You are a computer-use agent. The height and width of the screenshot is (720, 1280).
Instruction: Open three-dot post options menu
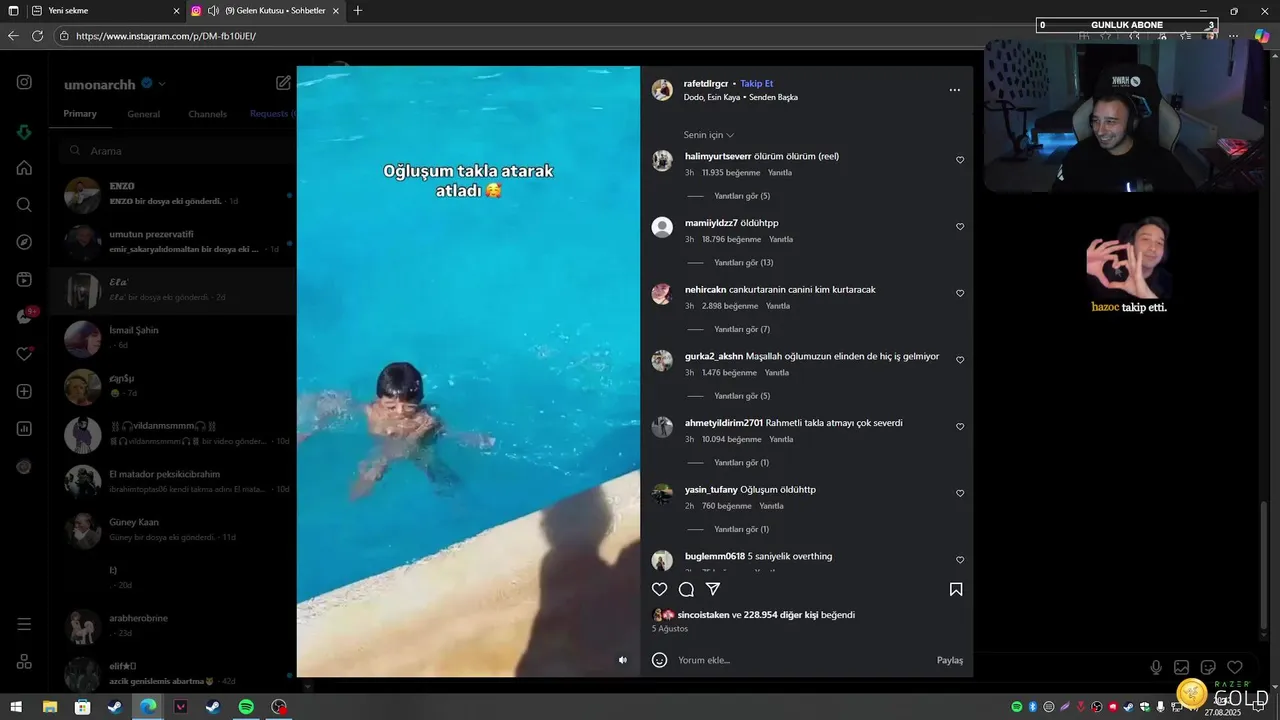point(954,90)
